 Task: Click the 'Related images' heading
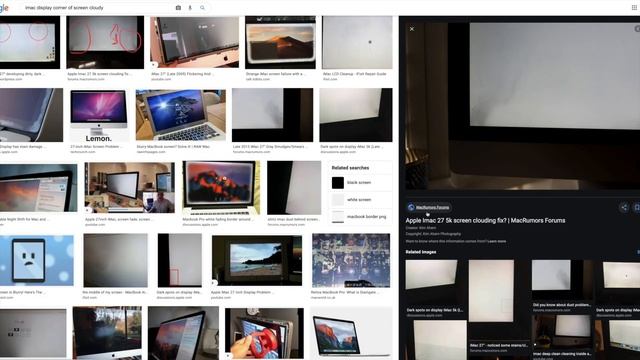coord(421,252)
